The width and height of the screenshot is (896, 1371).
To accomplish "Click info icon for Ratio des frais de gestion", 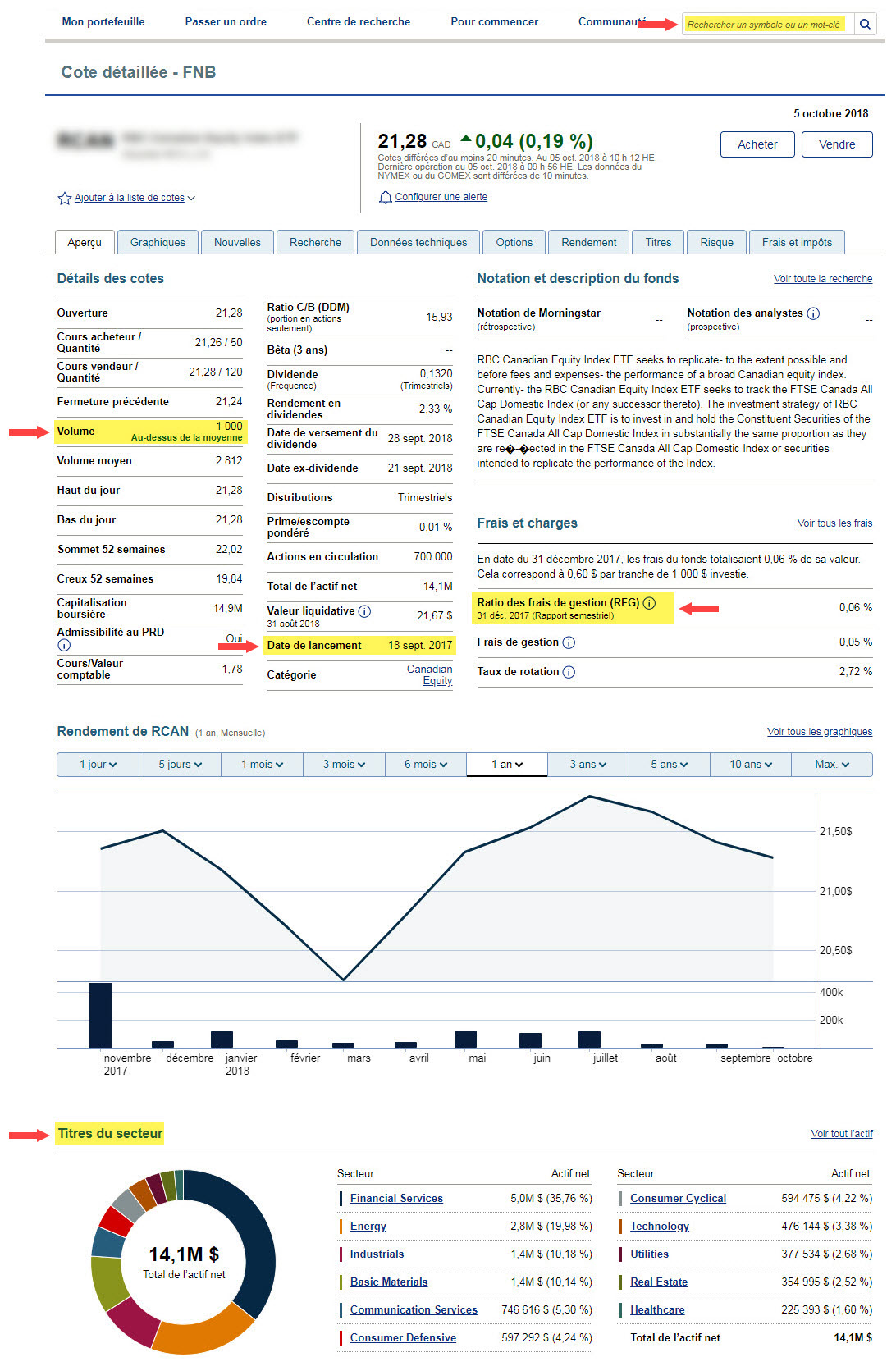I will (x=649, y=603).
